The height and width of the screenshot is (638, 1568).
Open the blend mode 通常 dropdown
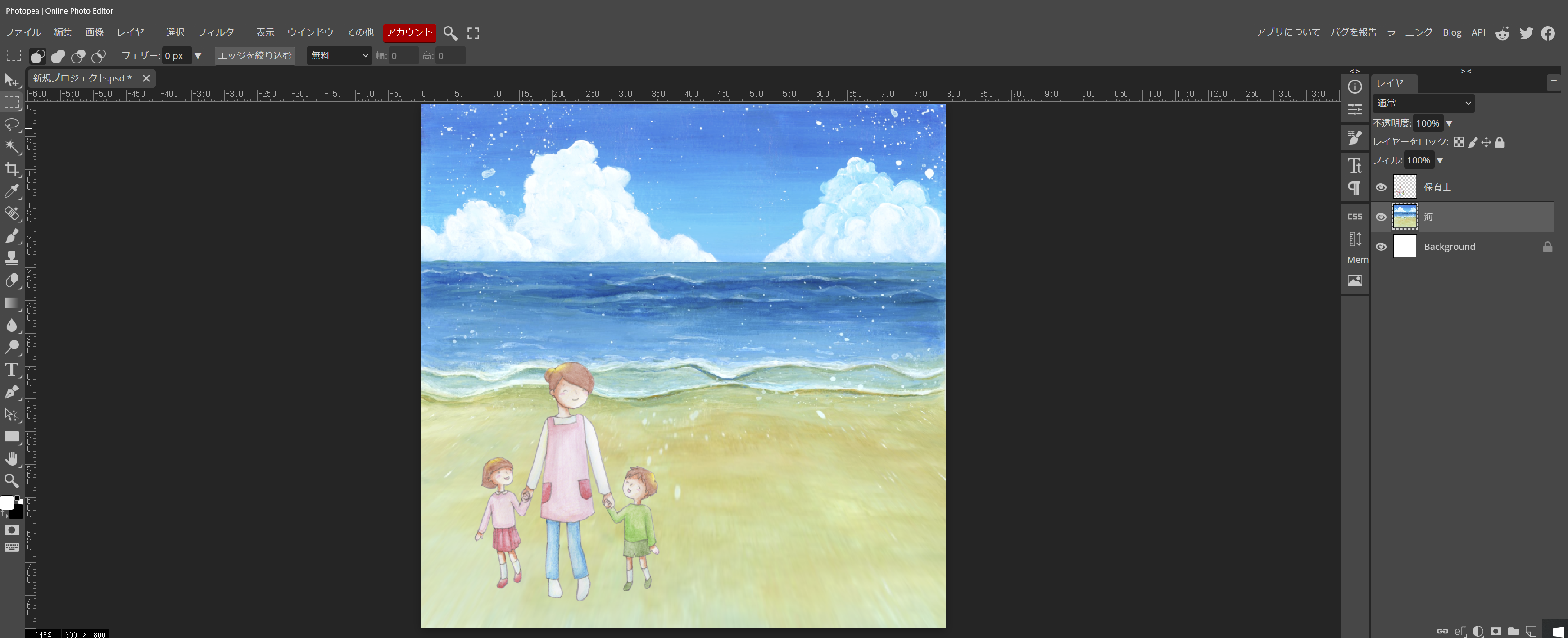click(1423, 103)
